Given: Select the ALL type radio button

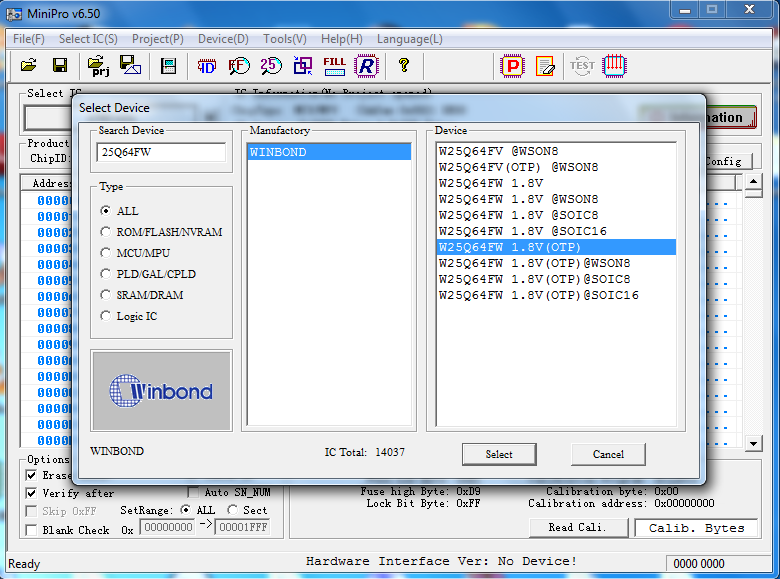Looking at the screenshot, I should [105, 211].
